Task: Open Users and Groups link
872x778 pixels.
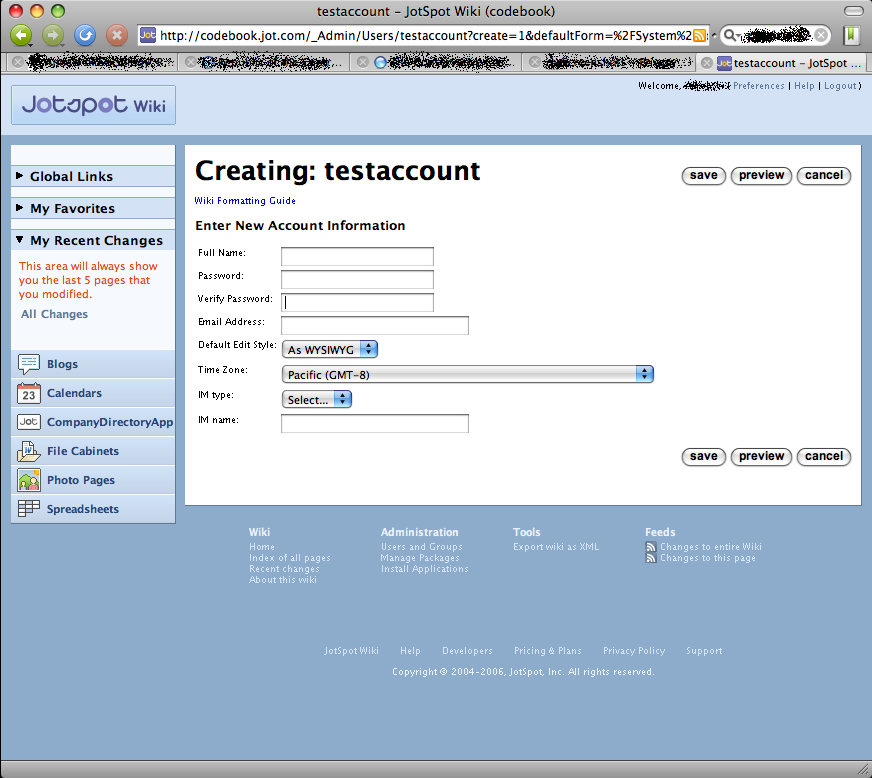Action: coord(422,547)
